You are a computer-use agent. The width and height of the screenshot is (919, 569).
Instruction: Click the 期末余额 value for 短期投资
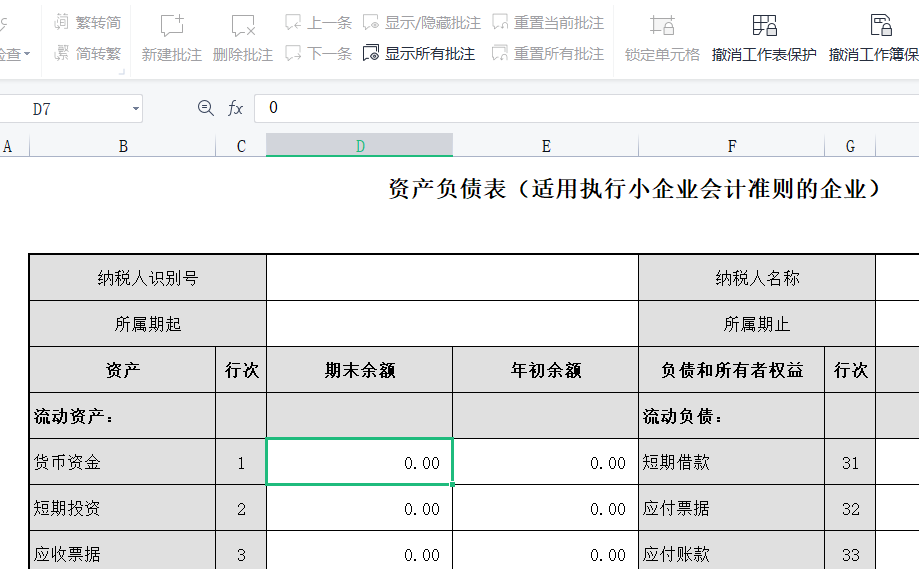click(x=359, y=508)
